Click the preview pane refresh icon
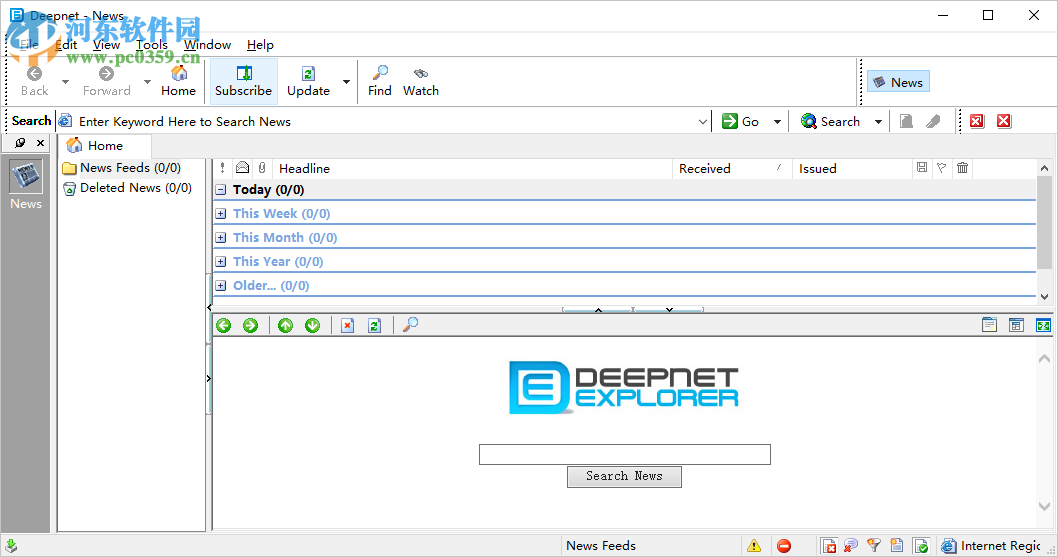The width and height of the screenshot is (1058, 557). [374, 325]
